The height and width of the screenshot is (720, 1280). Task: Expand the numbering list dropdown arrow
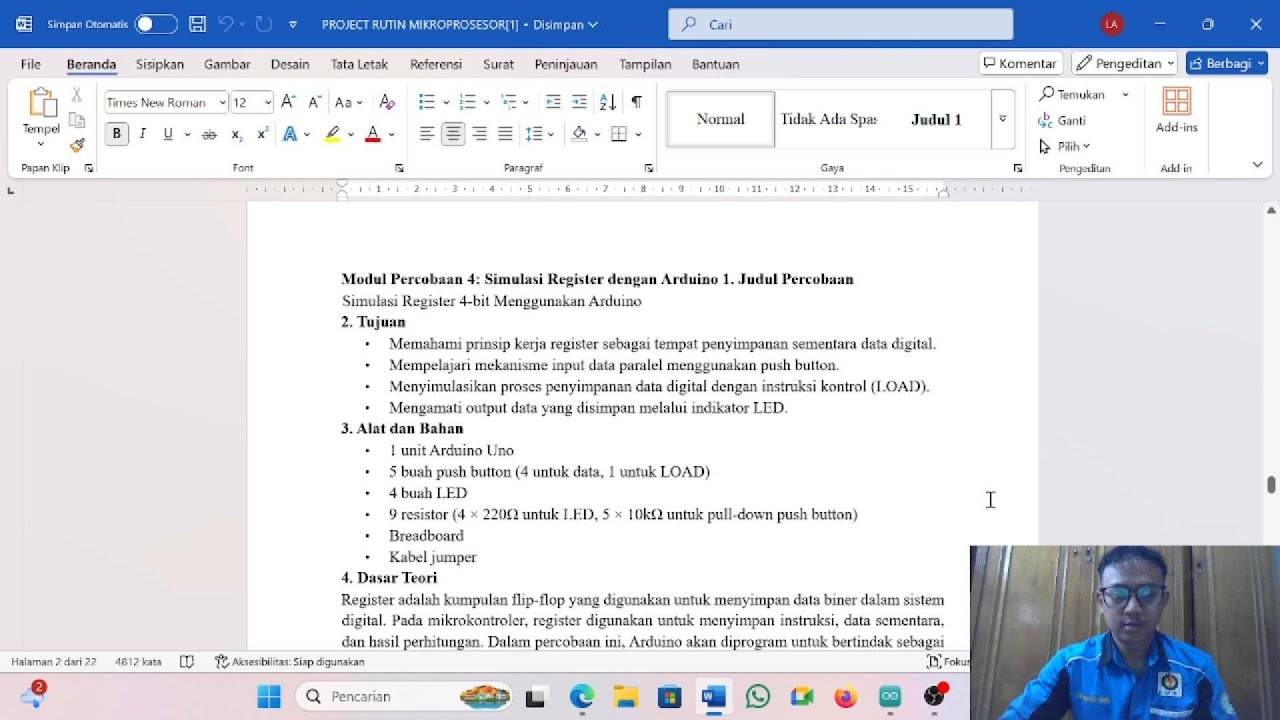pyautogui.click(x=486, y=102)
